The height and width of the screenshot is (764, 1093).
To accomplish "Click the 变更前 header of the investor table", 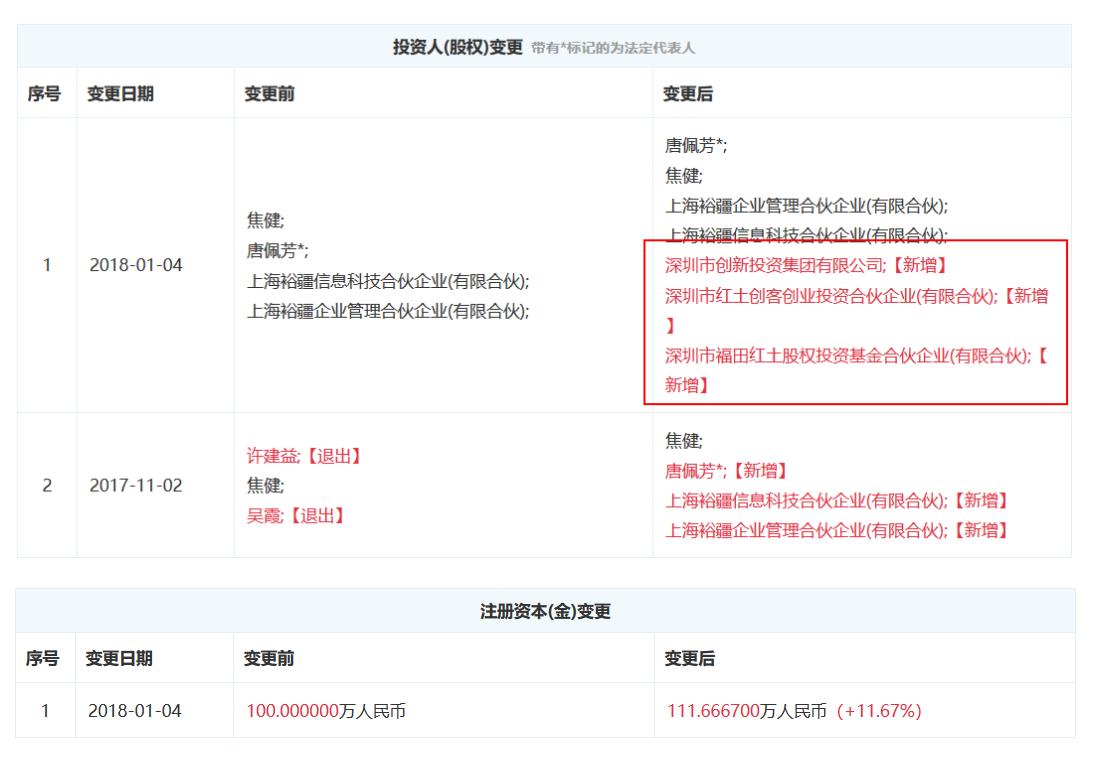I will (269, 93).
